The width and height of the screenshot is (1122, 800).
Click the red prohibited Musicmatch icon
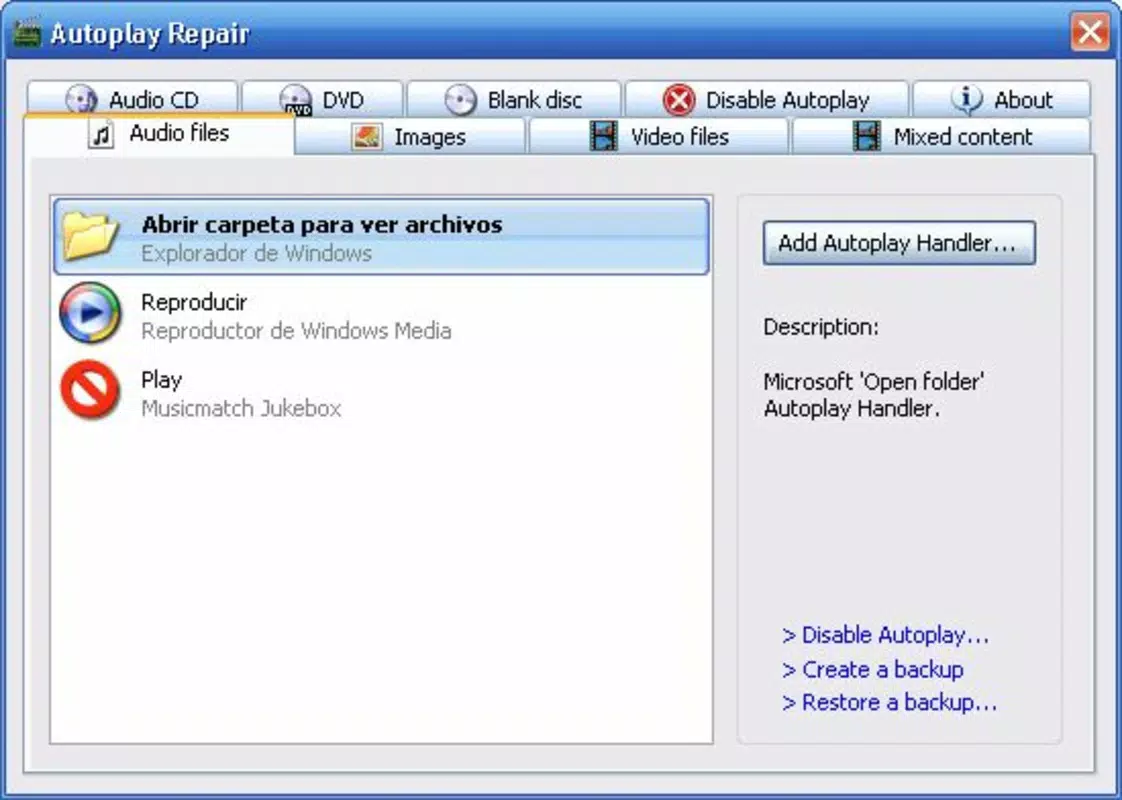[x=90, y=390]
